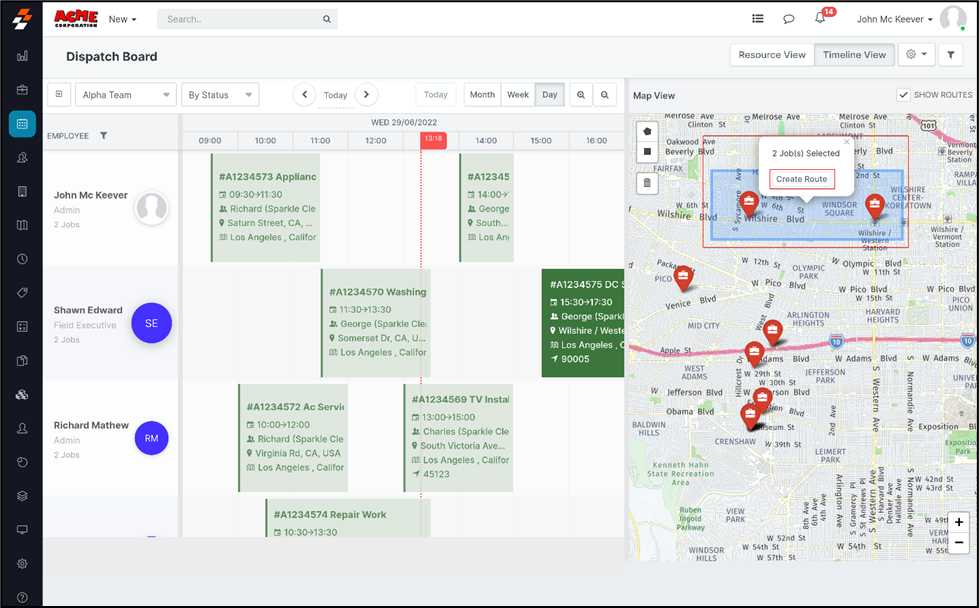Viewport: 979px width, 608px height.
Task: Click the trash icon to delete map selection
Action: [x=647, y=183]
